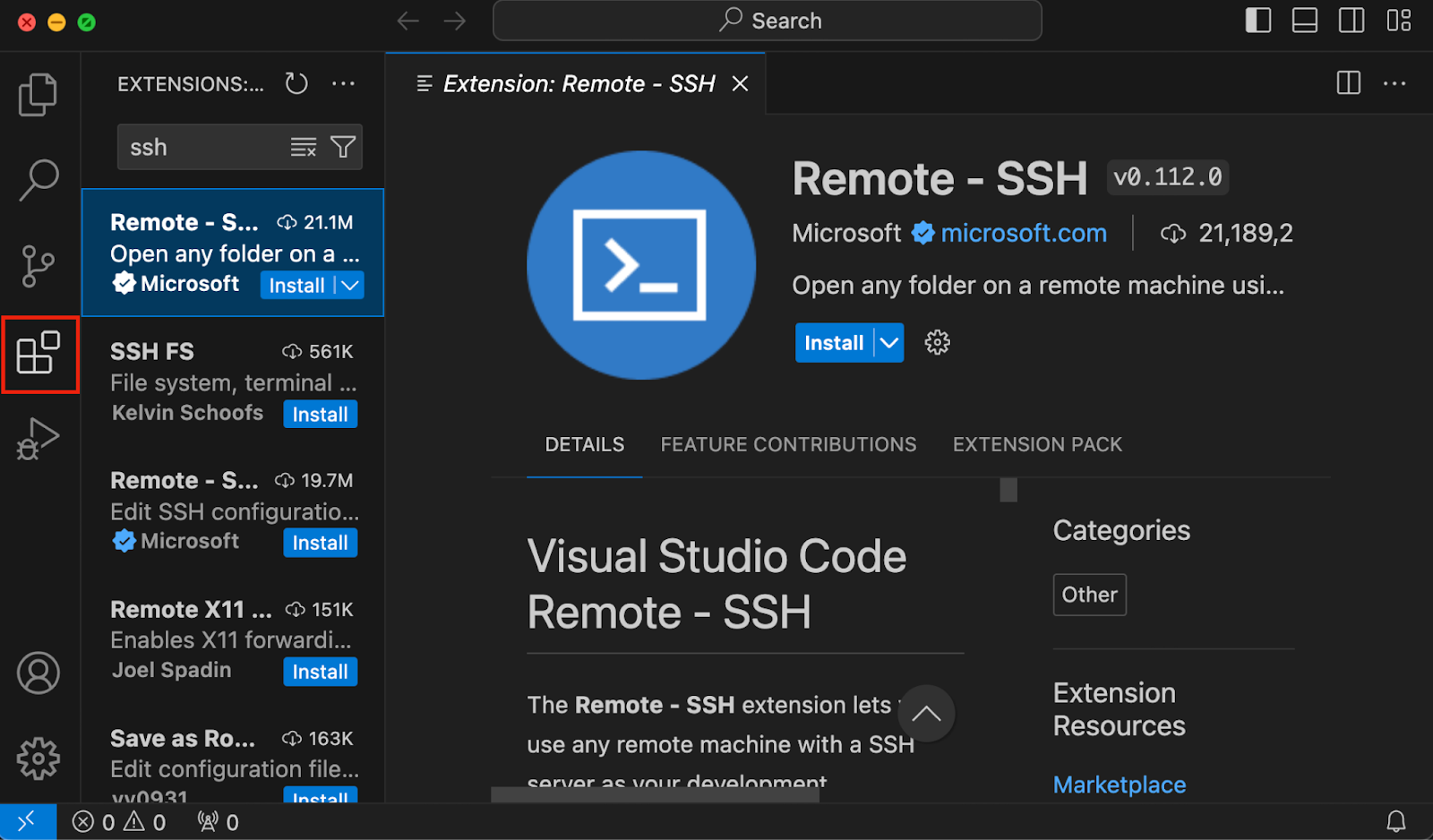Click the scroll-to-top chevron button
Viewport: 1433px width, 840px height.
926,714
